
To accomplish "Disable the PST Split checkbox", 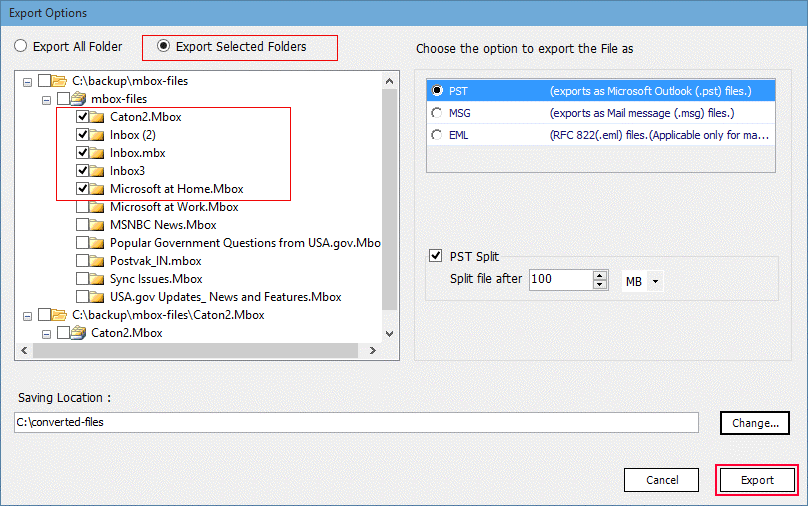I will 435,257.
